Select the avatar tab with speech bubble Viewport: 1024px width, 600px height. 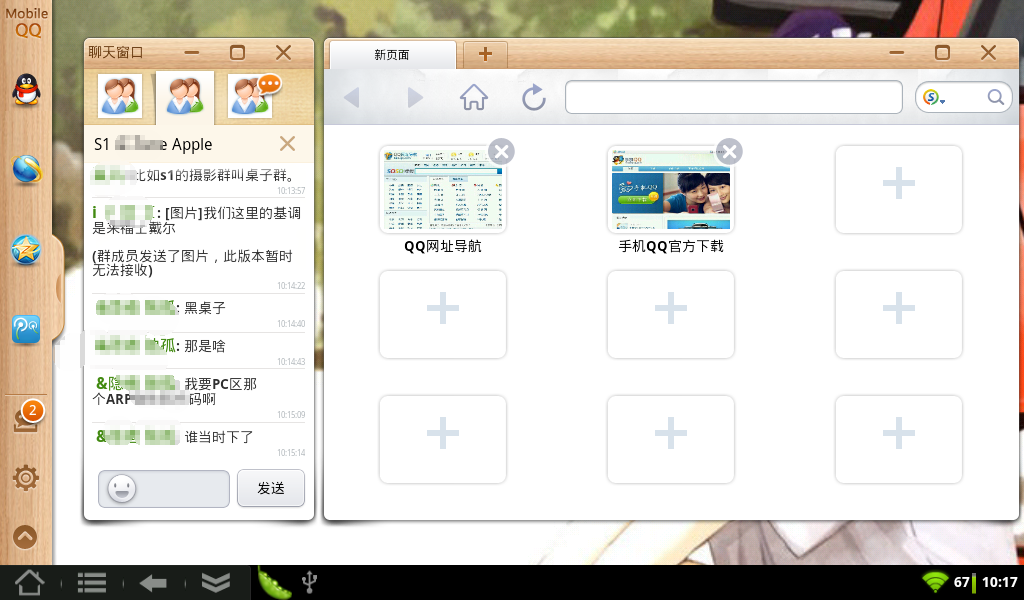coord(253,96)
